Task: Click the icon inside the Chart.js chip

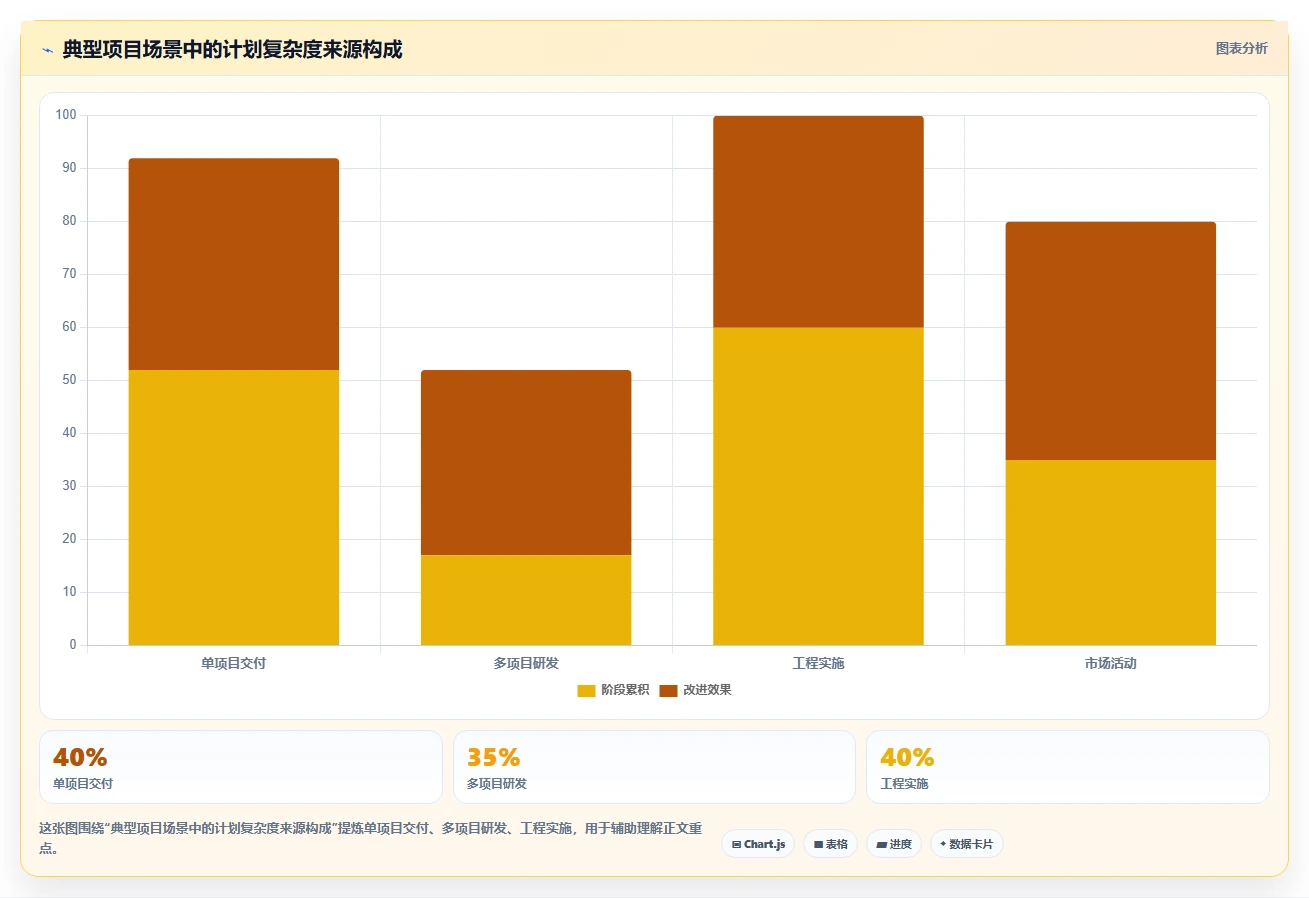Action: (x=737, y=845)
